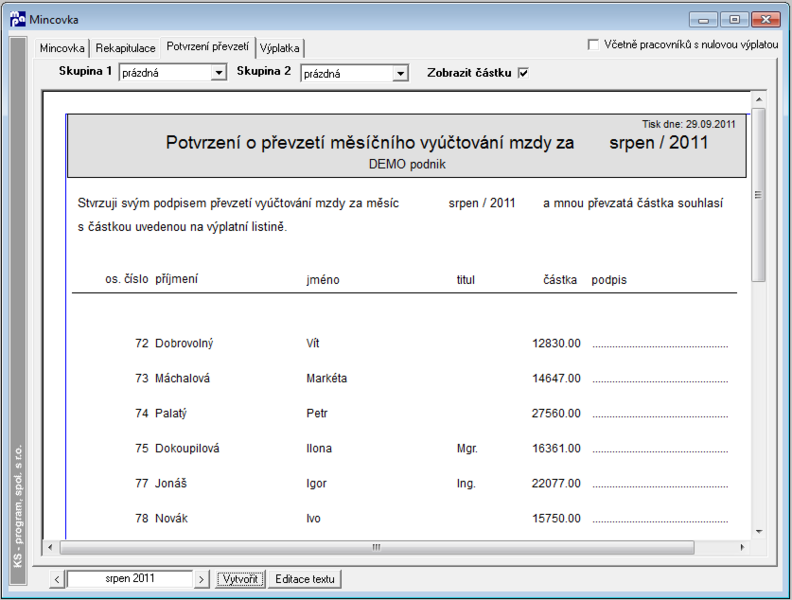The image size is (792, 600).
Task: Click the horizontal scrollbar left arrow
Action: 50,547
